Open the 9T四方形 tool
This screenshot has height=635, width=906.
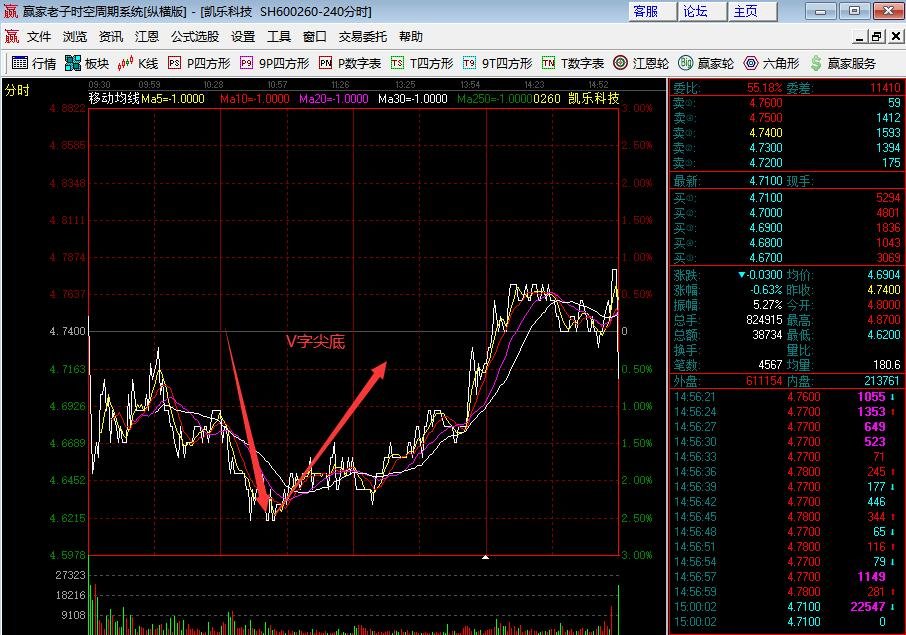tap(497, 63)
